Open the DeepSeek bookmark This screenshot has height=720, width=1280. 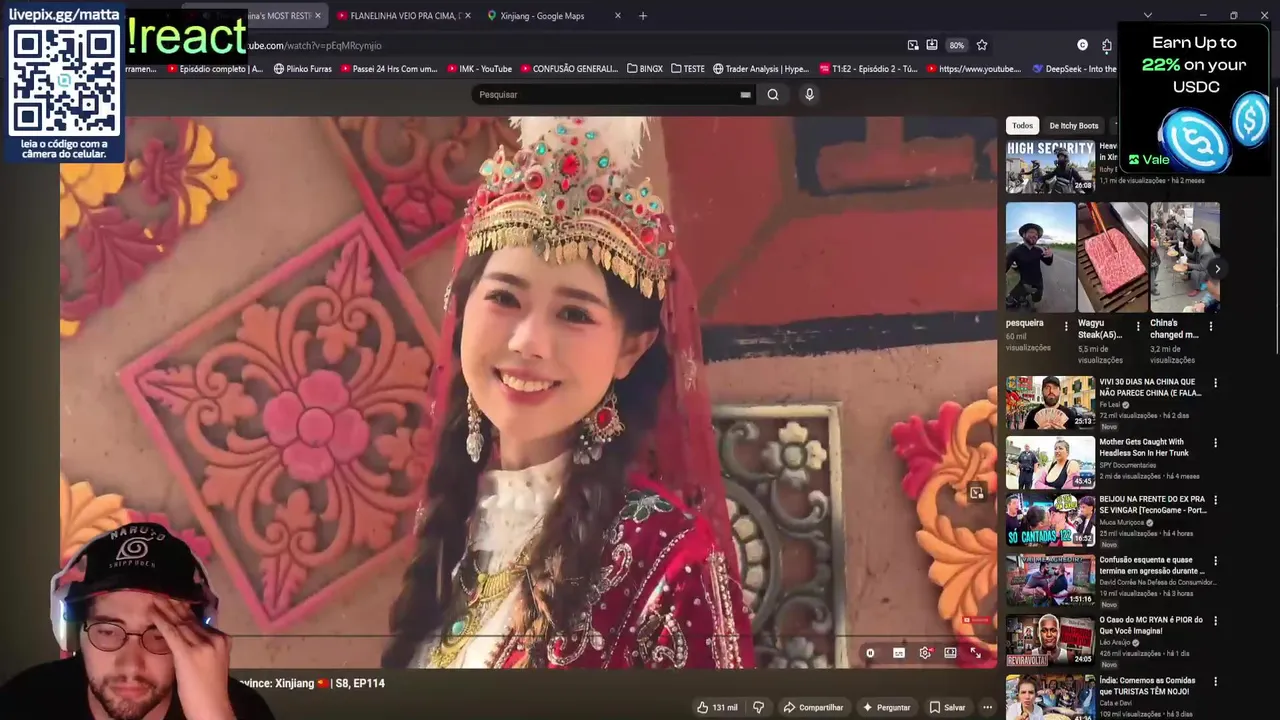coord(1074,69)
